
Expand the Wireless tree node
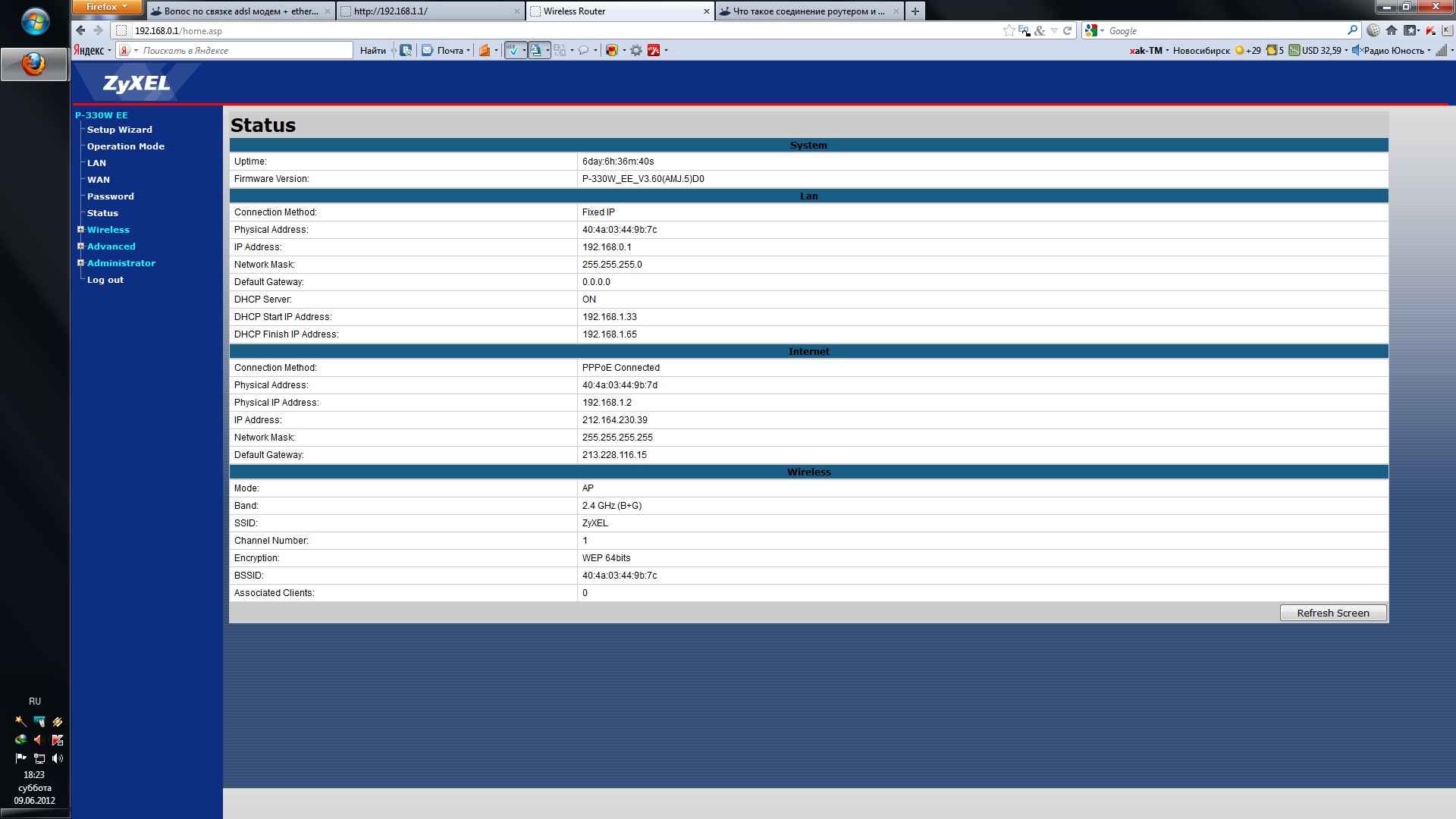coord(80,230)
